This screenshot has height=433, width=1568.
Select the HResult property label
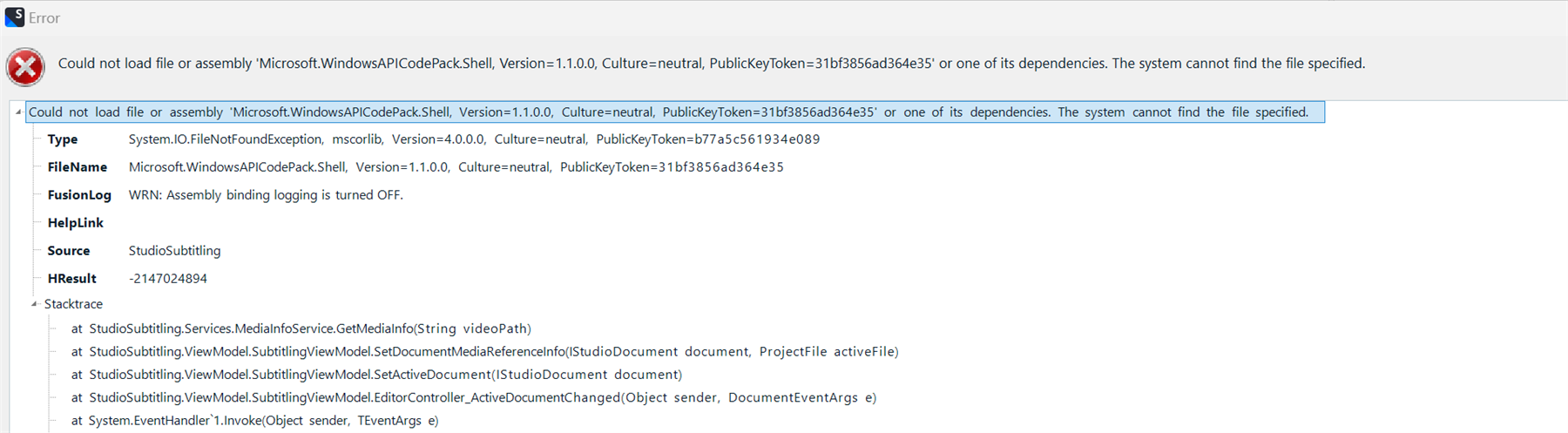click(71, 279)
